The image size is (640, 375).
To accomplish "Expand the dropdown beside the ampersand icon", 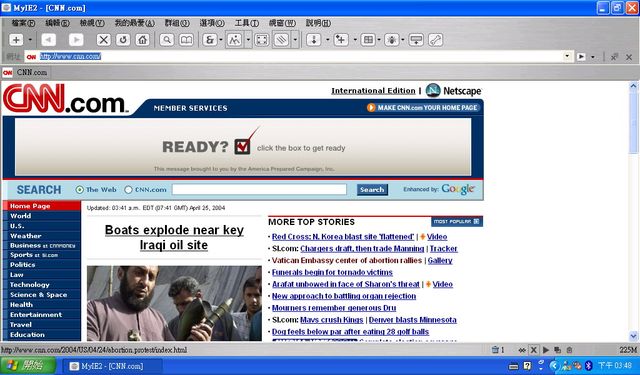I will (x=221, y=40).
